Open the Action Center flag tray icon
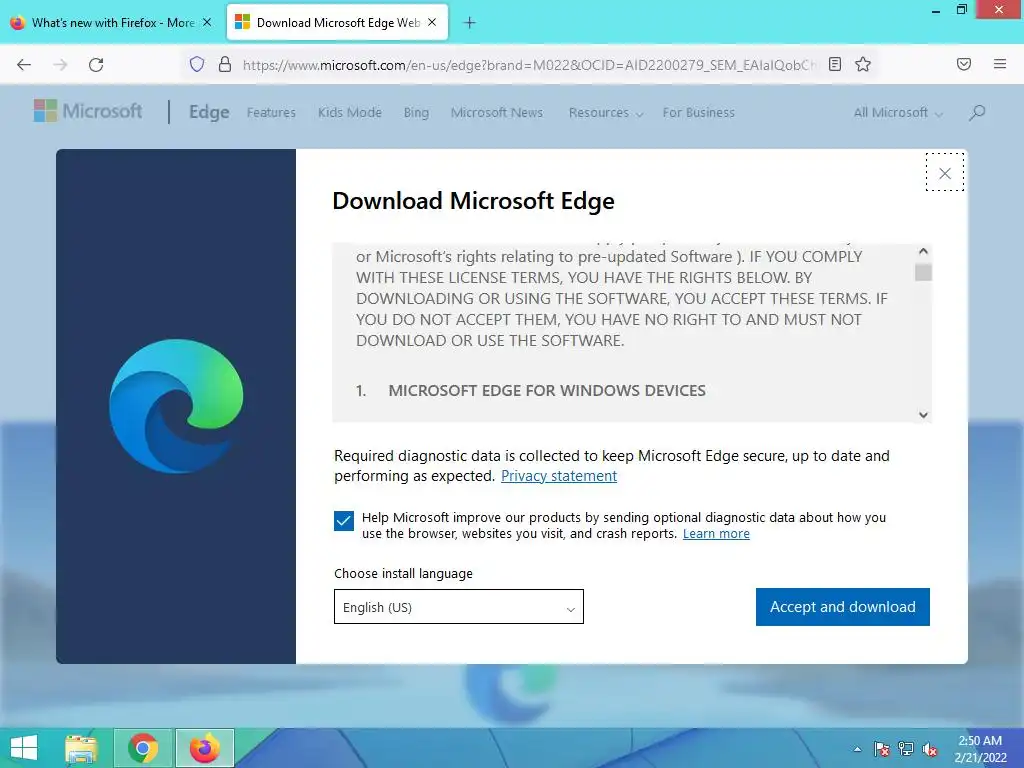Image resolution: width=1024 pixels, height=768 pixels. [x=881, y=749]
